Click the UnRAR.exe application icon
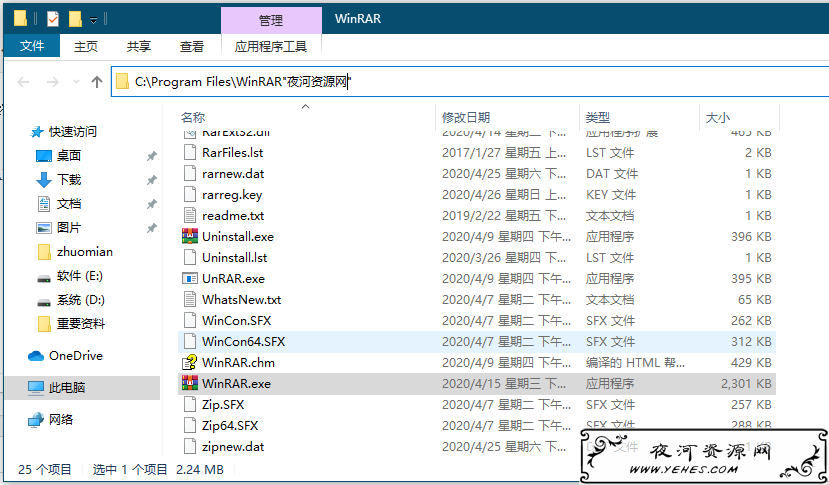 tap(190, 279)
